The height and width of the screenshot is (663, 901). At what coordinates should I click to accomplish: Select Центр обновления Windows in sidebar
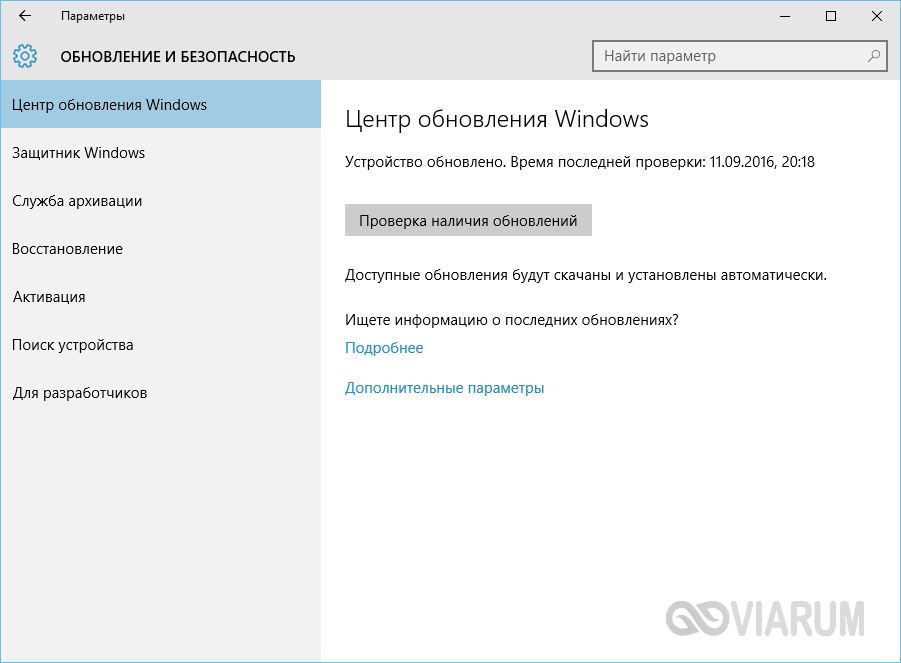tap(160, 105)
